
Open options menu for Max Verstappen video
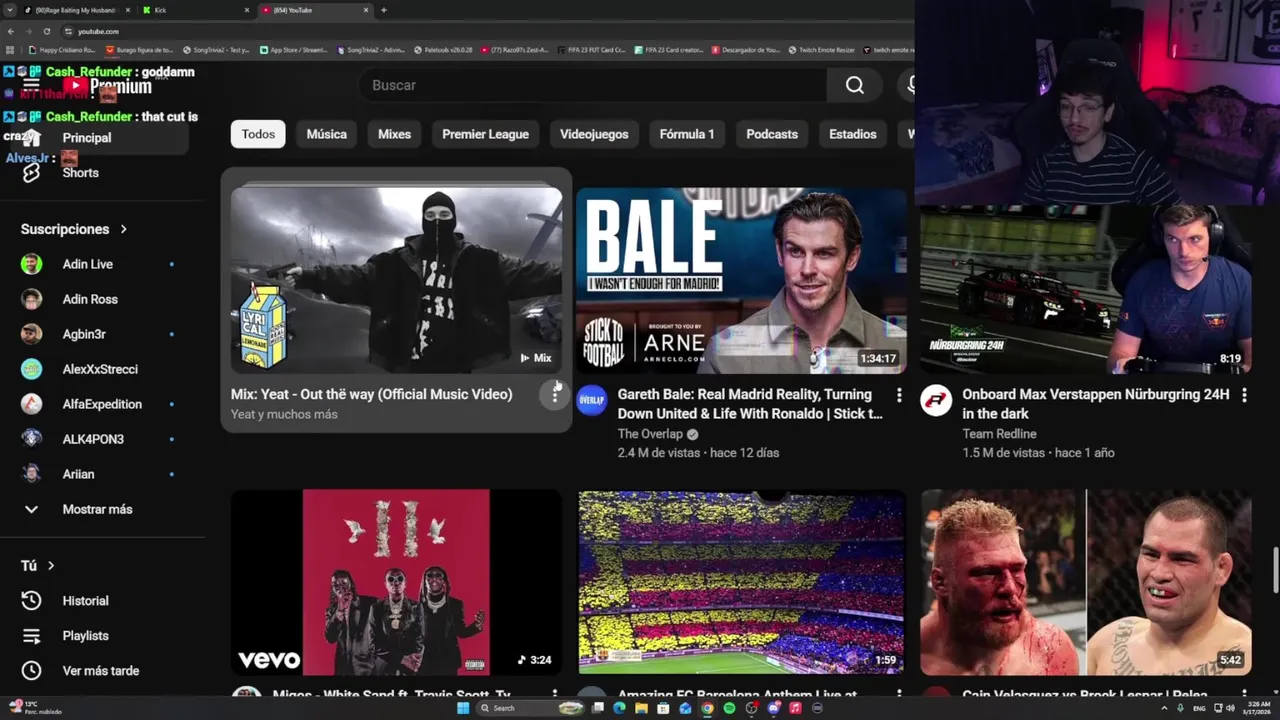point(1244,395)
